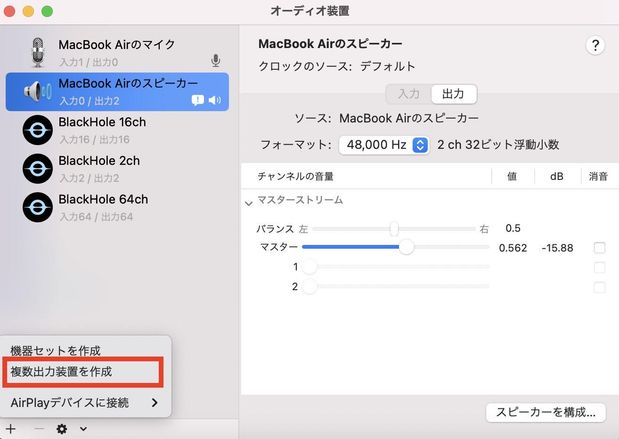Click the channel 1 volume slider

tap(396, 267)
